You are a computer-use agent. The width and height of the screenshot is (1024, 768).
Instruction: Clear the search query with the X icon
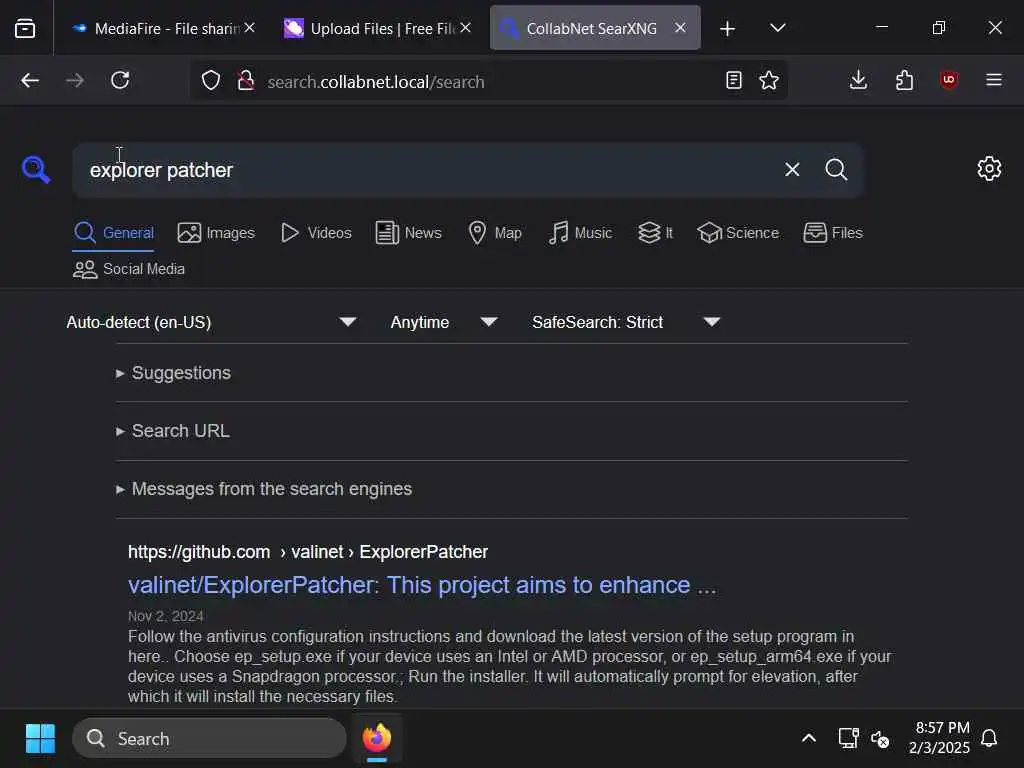[x=792, y=170]
